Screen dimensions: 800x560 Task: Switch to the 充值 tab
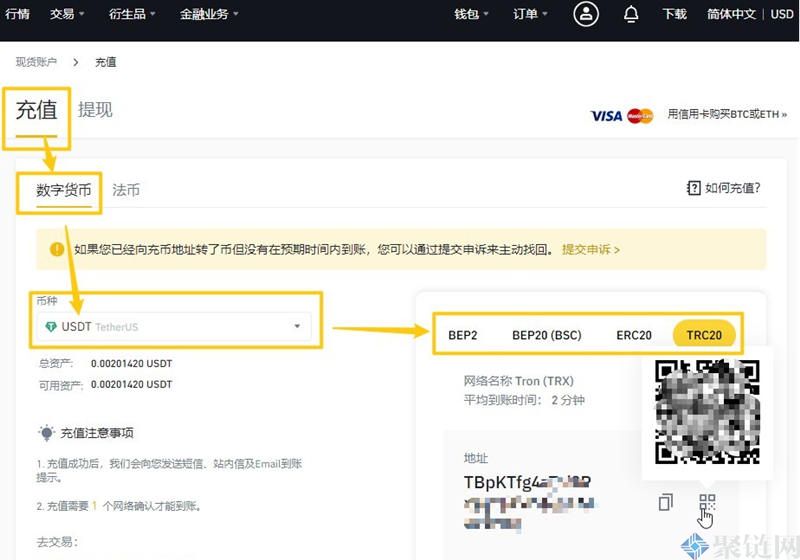click(36, 110)
